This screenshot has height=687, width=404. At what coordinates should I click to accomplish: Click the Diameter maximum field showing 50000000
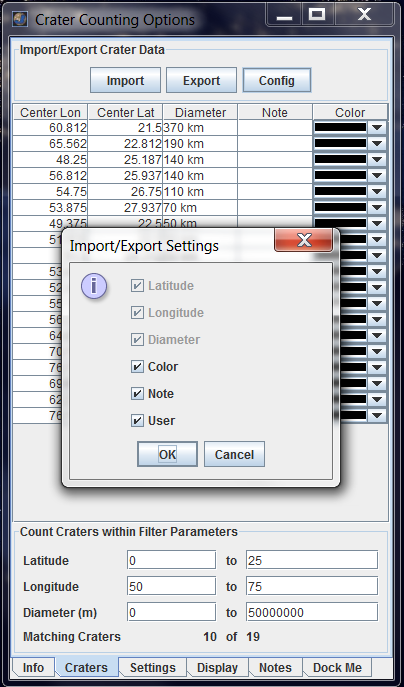[312, 612]
